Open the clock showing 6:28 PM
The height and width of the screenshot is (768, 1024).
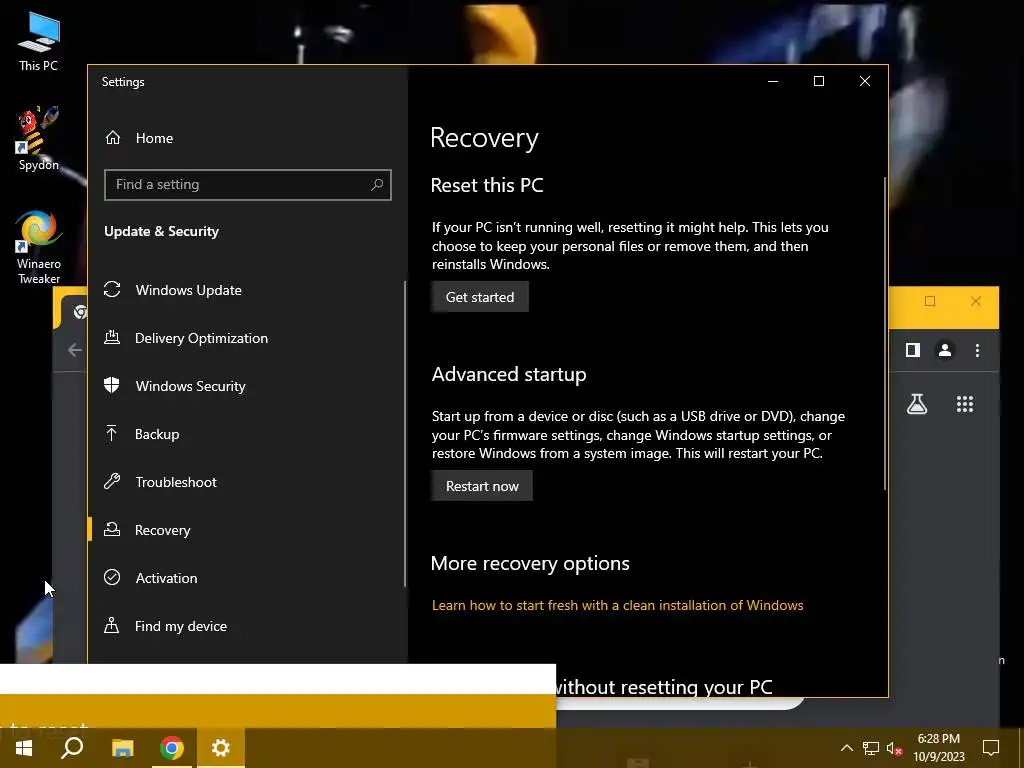938,748
